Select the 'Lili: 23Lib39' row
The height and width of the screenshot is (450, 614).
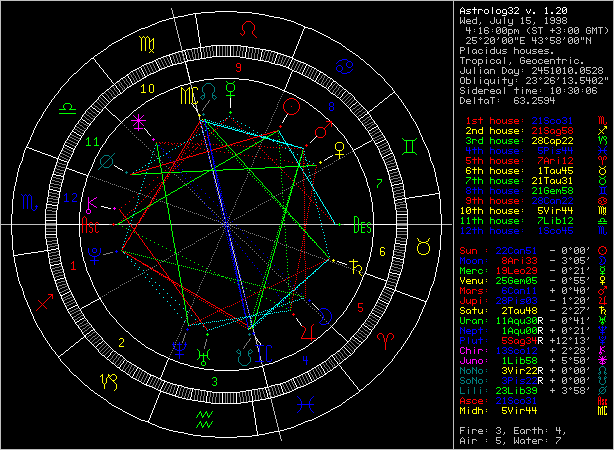(525, 390)
